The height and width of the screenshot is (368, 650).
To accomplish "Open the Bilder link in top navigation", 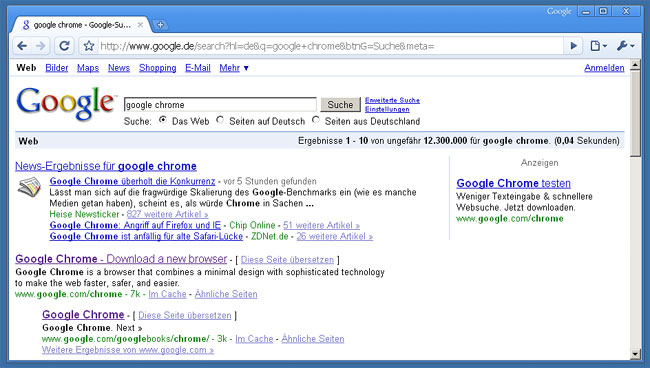I will click(x=56, y=68).
